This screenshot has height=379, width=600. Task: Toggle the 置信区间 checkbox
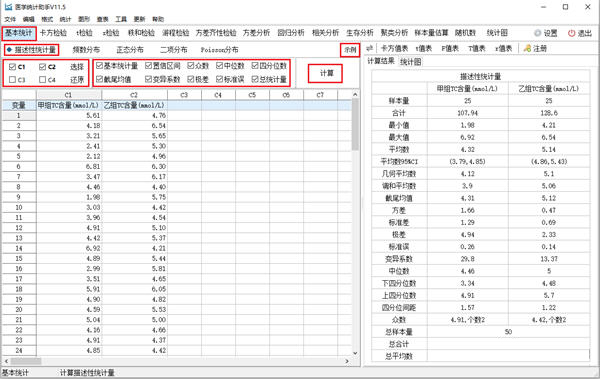pyautogui.click(x=148, y=66)
